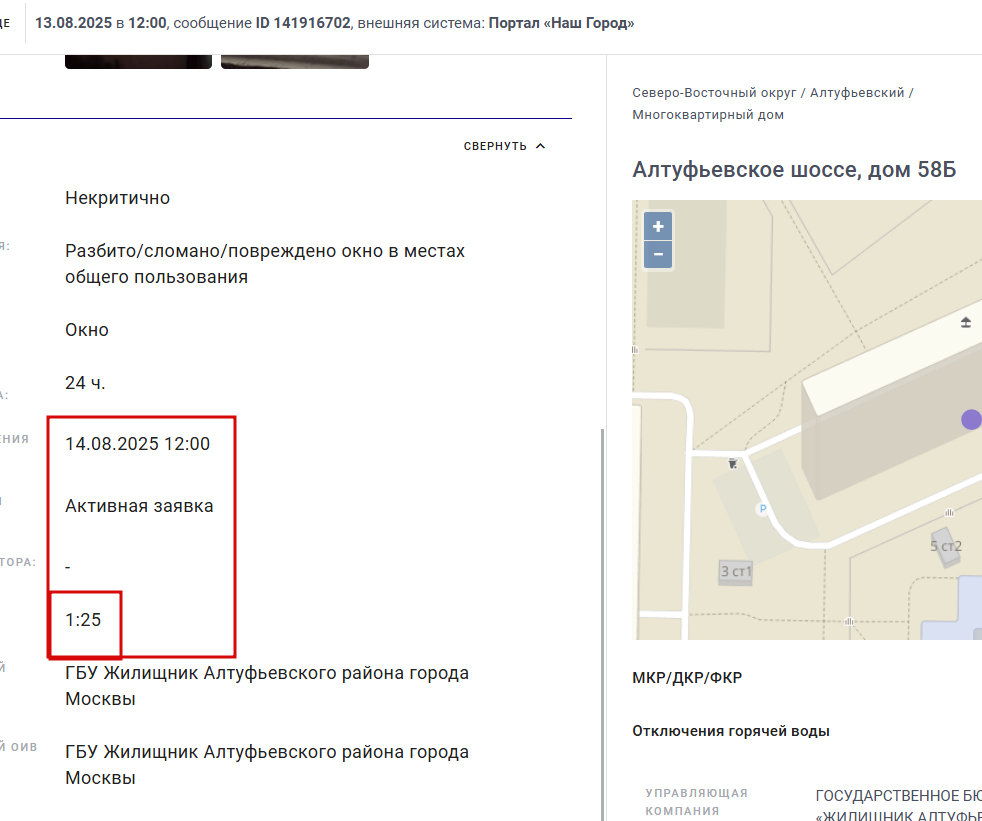Click the Окно value
This screenshot has height=821, width=982.
(x=87, y=330)
